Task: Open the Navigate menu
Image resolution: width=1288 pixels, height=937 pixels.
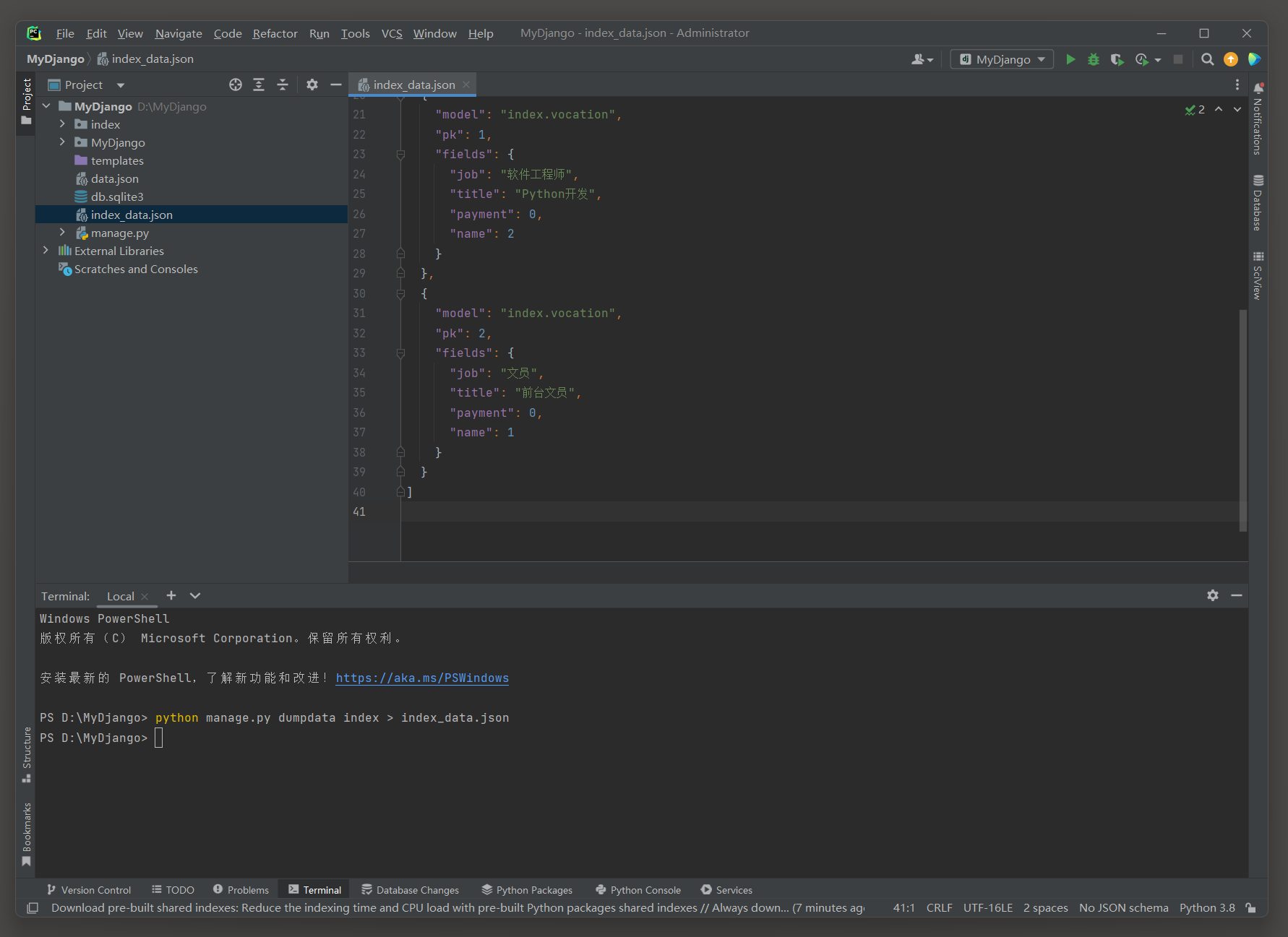Action: pos(179,33)
